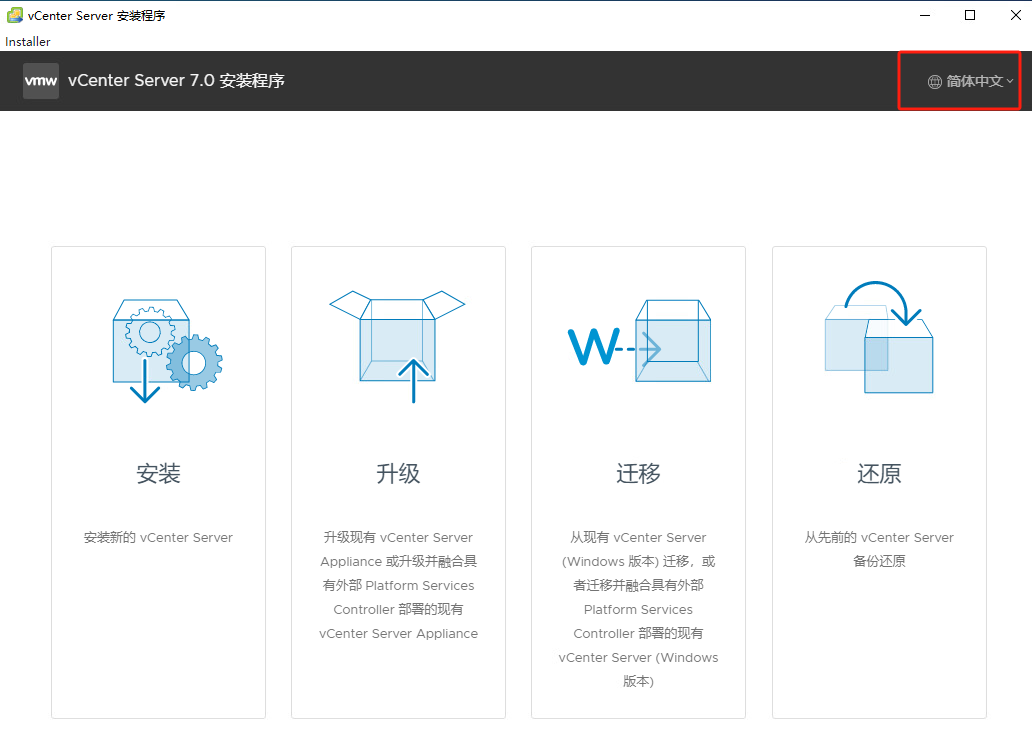Viewport: 1032px width, 736px height.
Task: Click the vCenter Server 7.0 安装程序 header title
Action: point(176,80)
